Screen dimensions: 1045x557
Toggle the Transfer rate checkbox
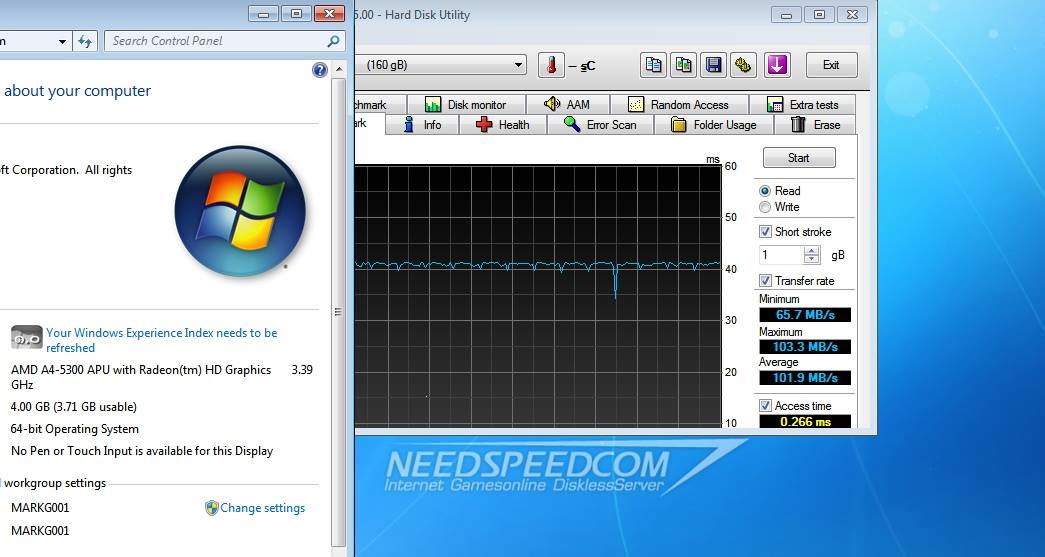(x=766, y=281)
